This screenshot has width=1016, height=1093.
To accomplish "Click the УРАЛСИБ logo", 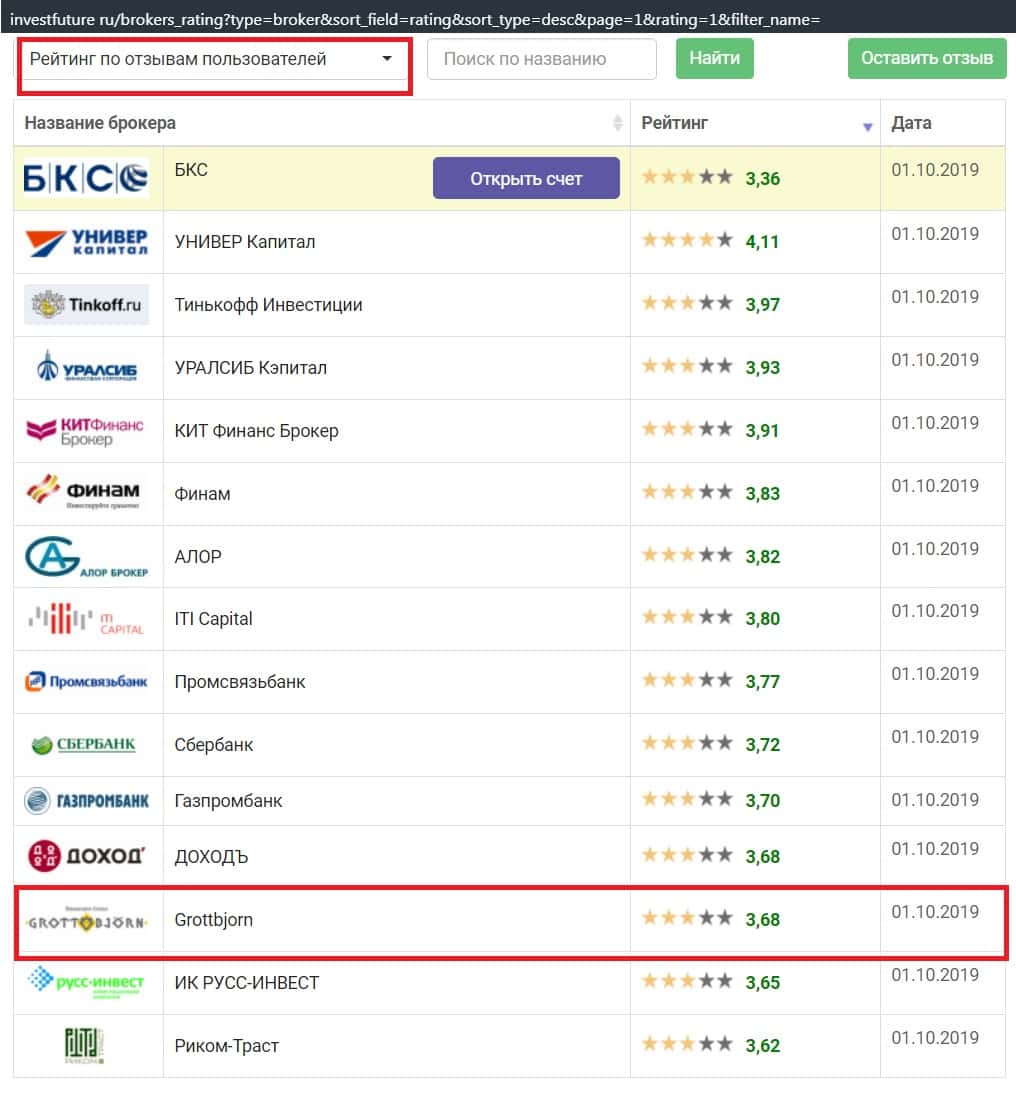I will click(86, 367).
